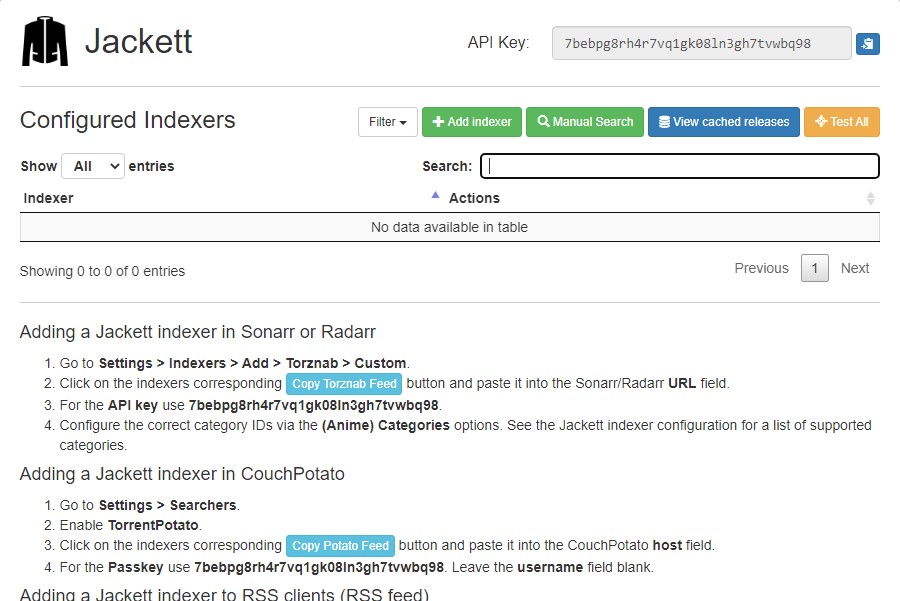The width and height of the screenshot is (900, 601).
Task: Click the API key in Sonarr step 3
Action: tap(314, 405)
